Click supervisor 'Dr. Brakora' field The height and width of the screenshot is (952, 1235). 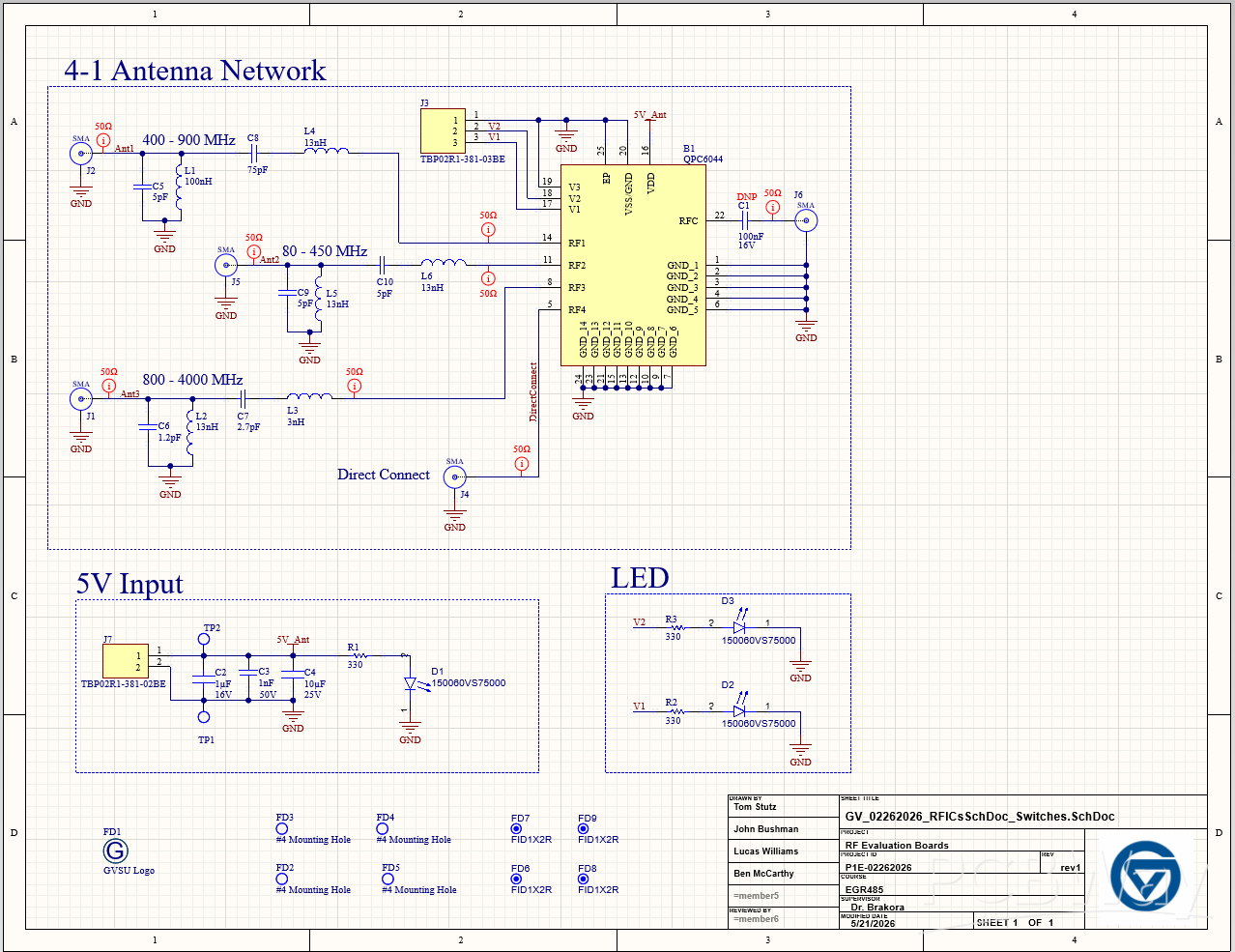coord(877,908)
